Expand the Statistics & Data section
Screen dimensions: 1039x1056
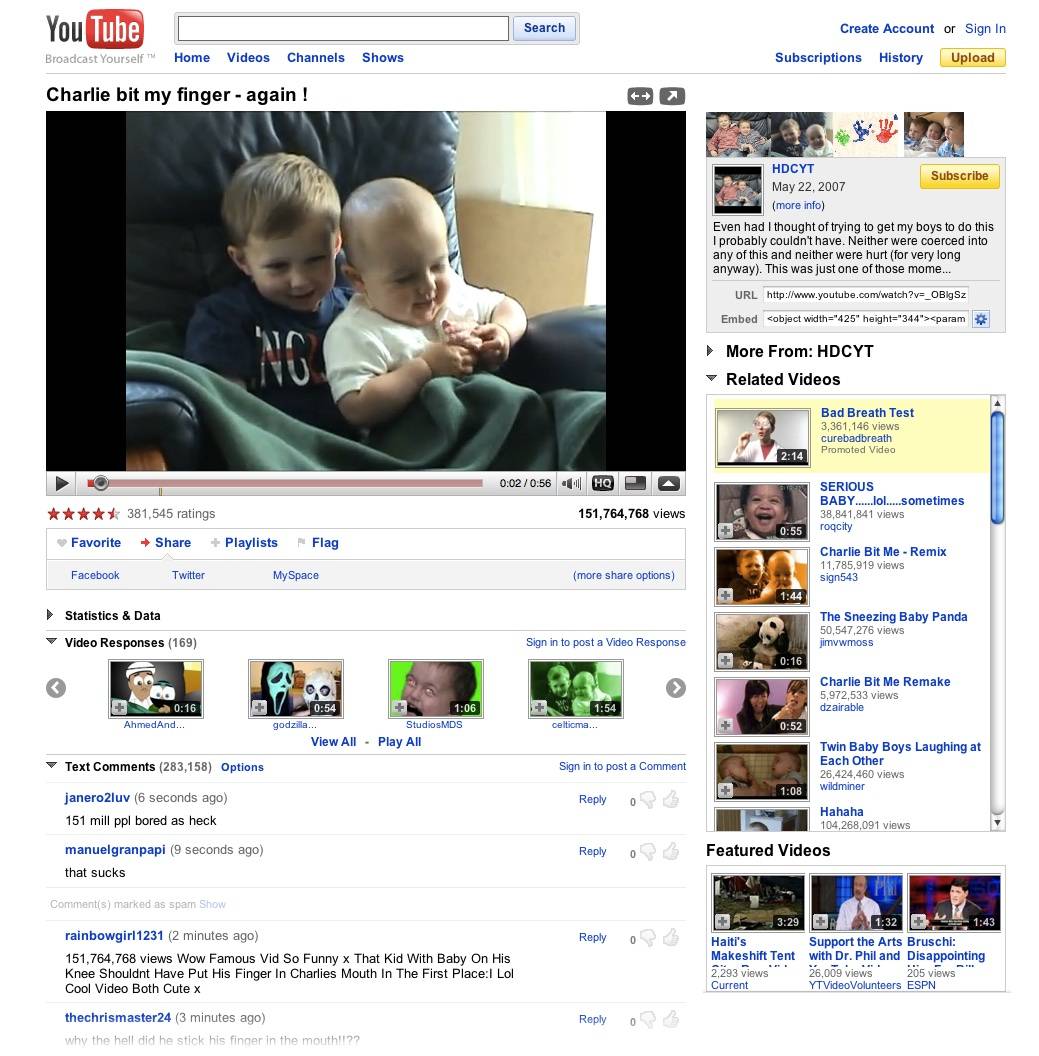pyautogui.click(x=105, y=616)
